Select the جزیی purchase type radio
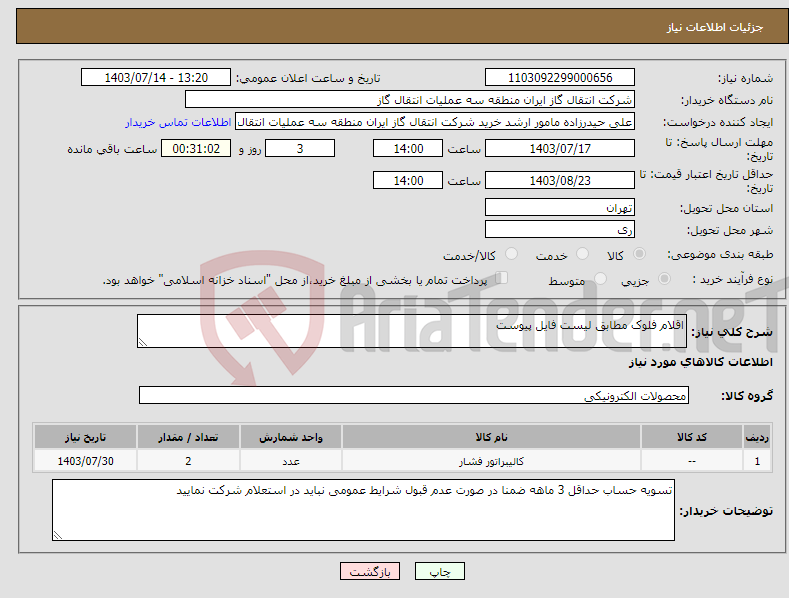Viewport: 789px width, 598px height. point(664,279)
